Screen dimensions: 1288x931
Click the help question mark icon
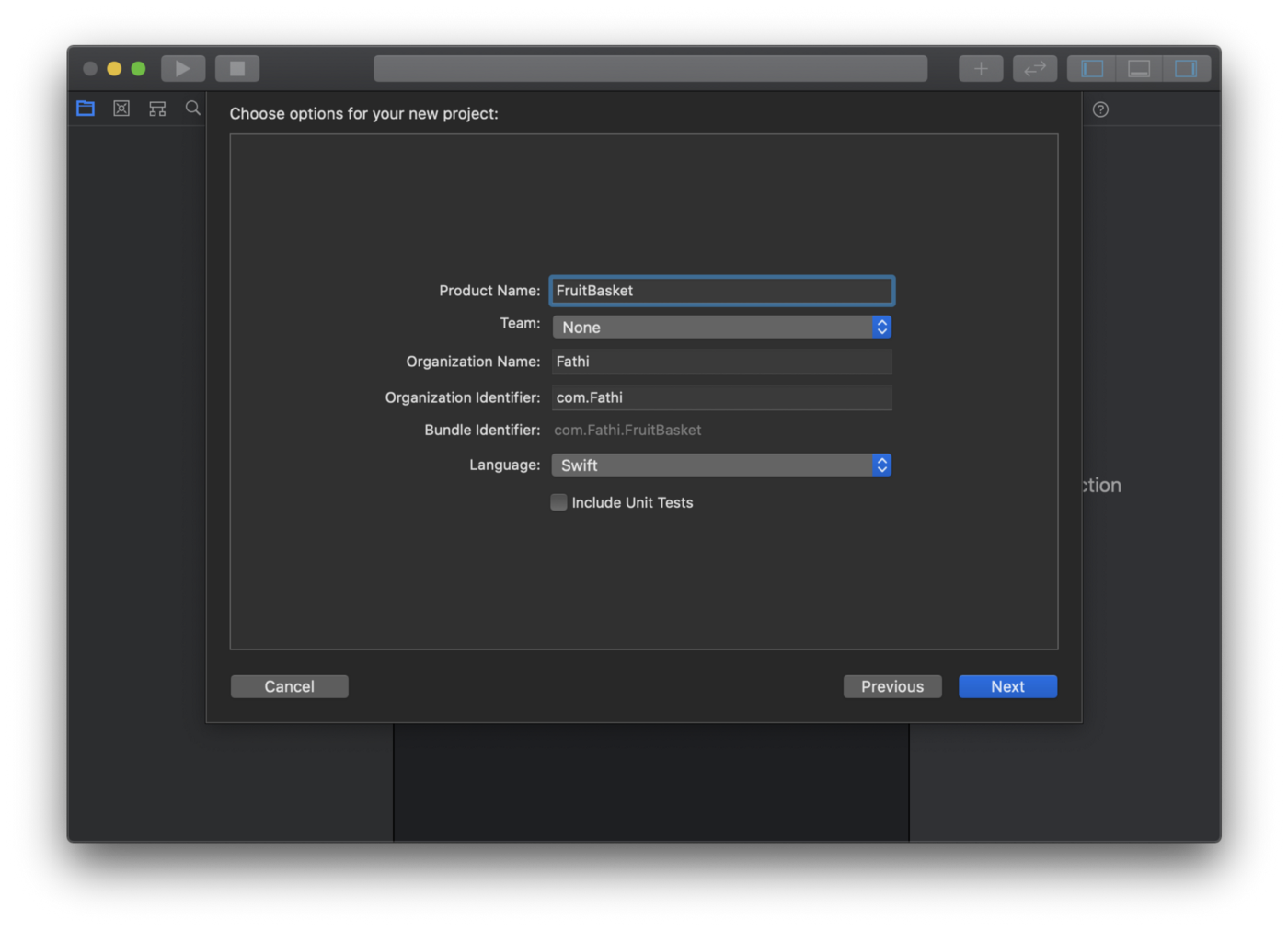click(x=1100, y=109)
